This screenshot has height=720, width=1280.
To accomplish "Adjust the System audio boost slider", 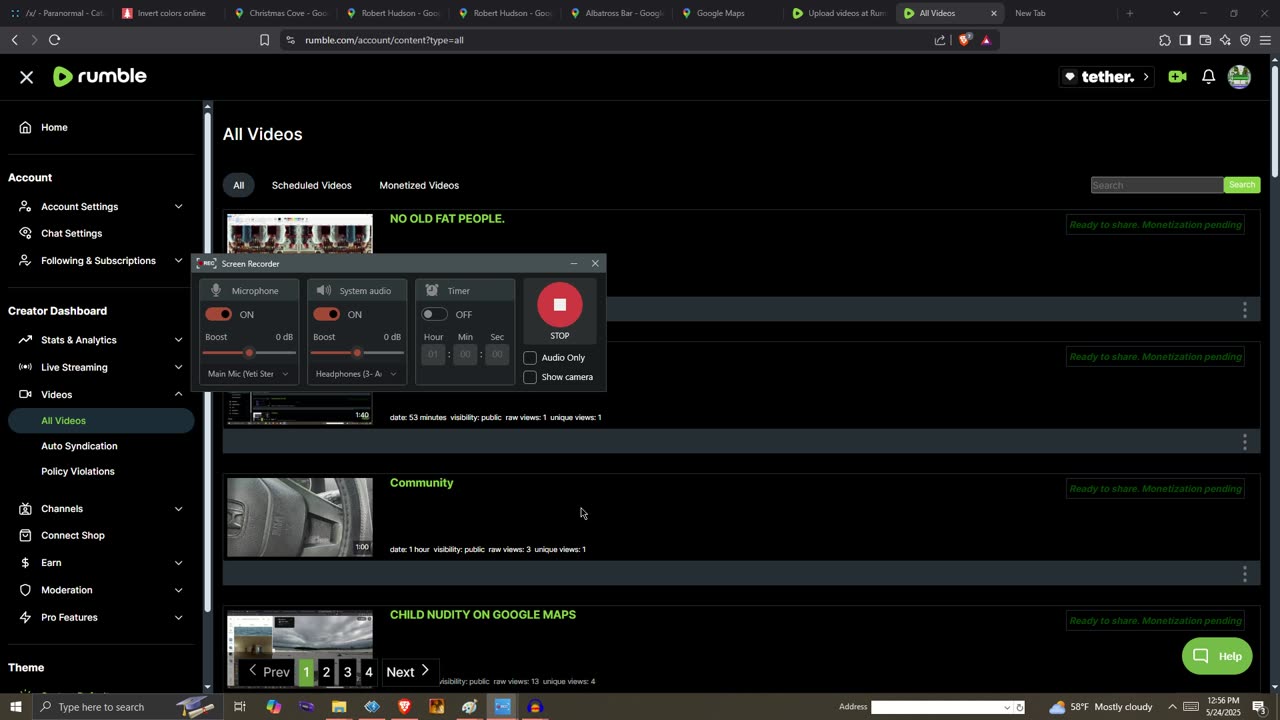I will (357, 353).
